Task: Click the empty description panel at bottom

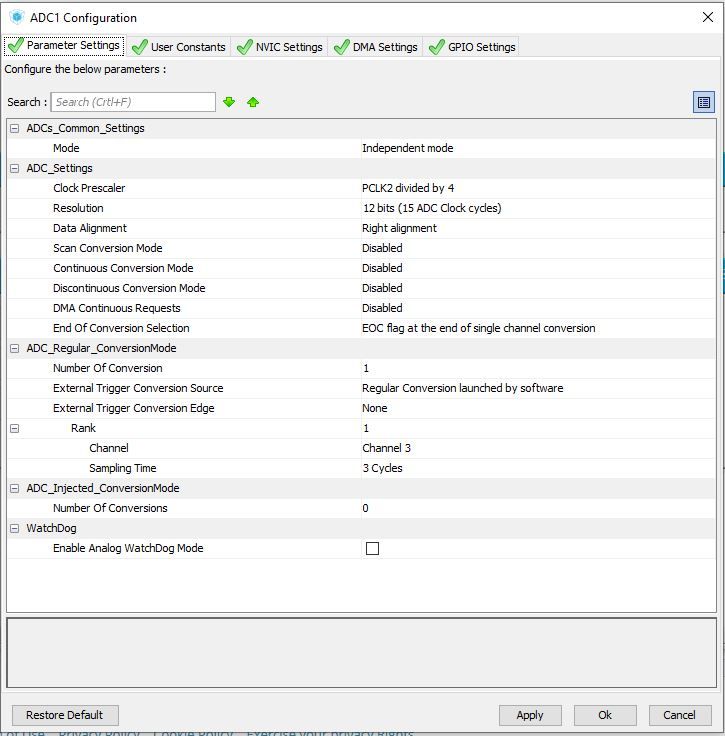Action: 361,653
